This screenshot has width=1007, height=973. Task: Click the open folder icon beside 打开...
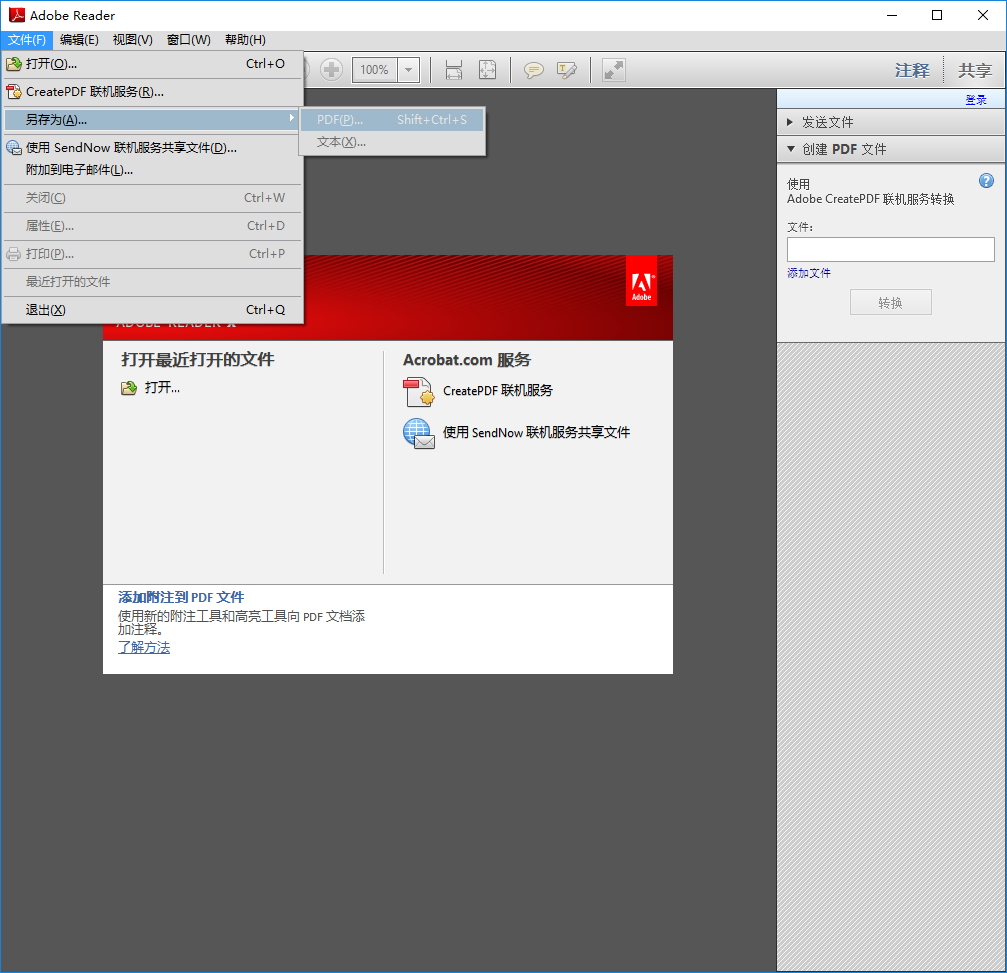[x=129, y=388]
